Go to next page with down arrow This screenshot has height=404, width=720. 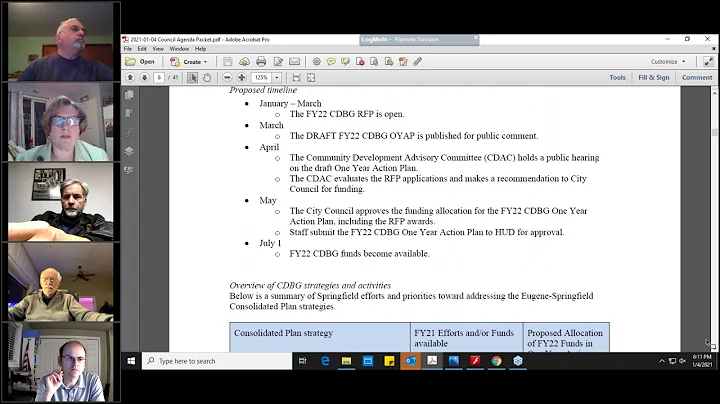pos(144,78)
